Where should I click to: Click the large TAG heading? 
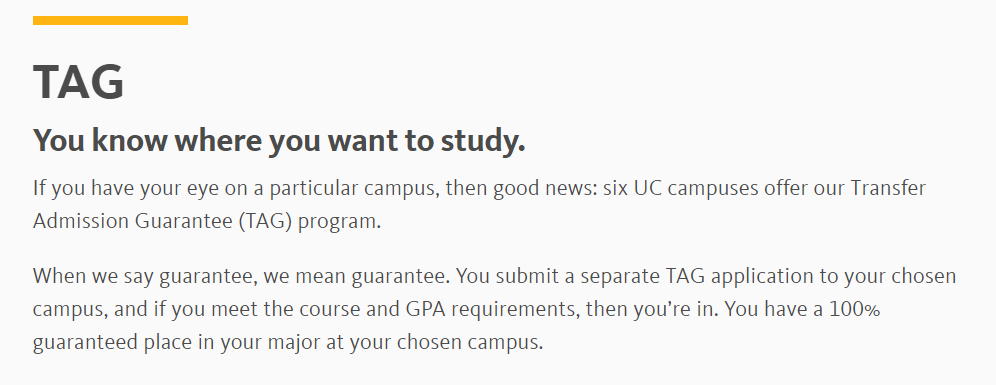coord(78,82)
